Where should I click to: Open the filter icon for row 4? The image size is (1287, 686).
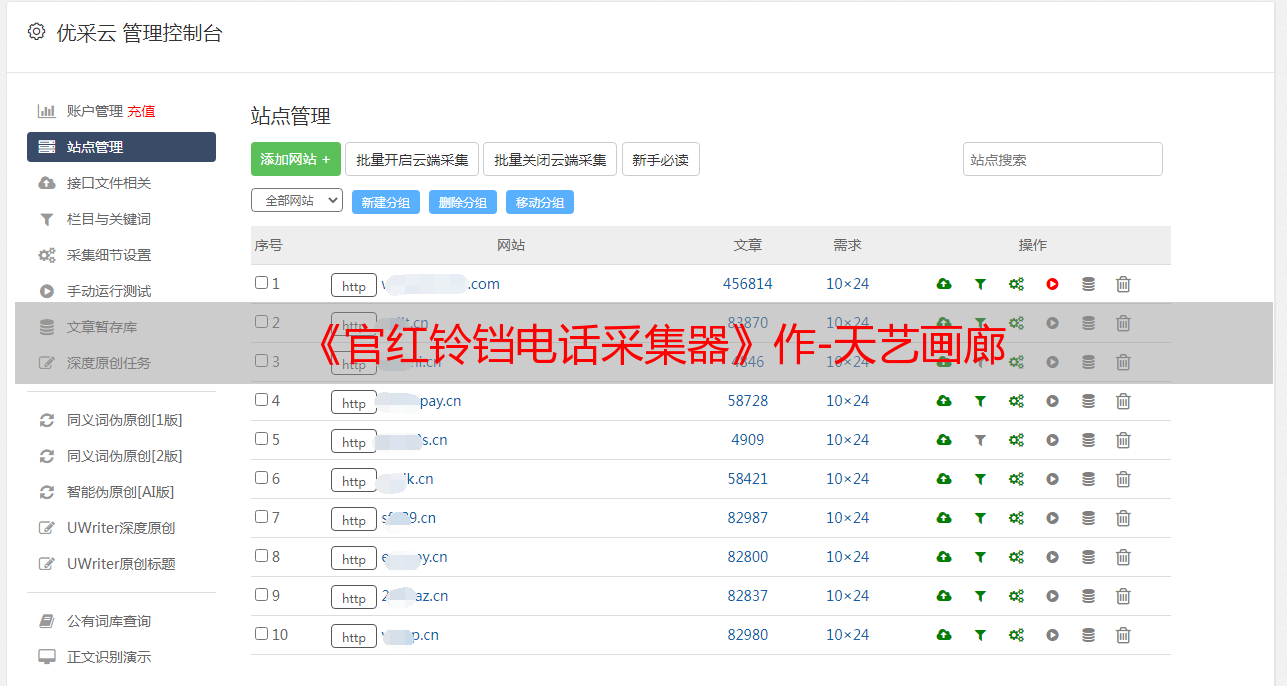(980, 401)
